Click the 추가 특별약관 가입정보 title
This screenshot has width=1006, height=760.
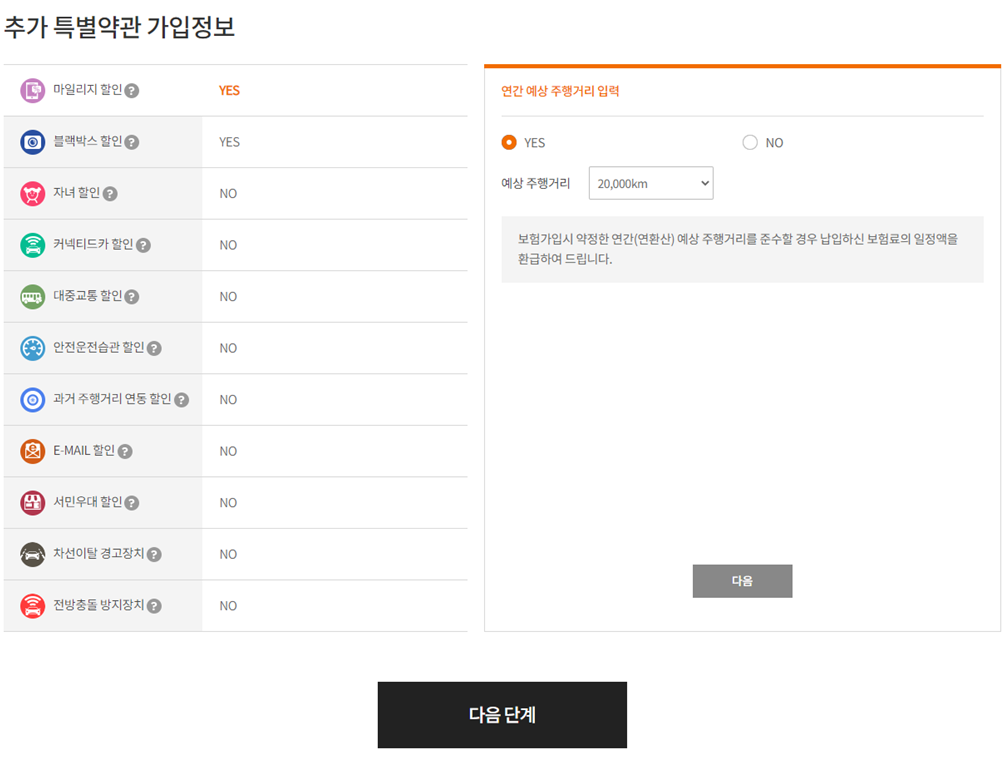(x=119, y=27)
